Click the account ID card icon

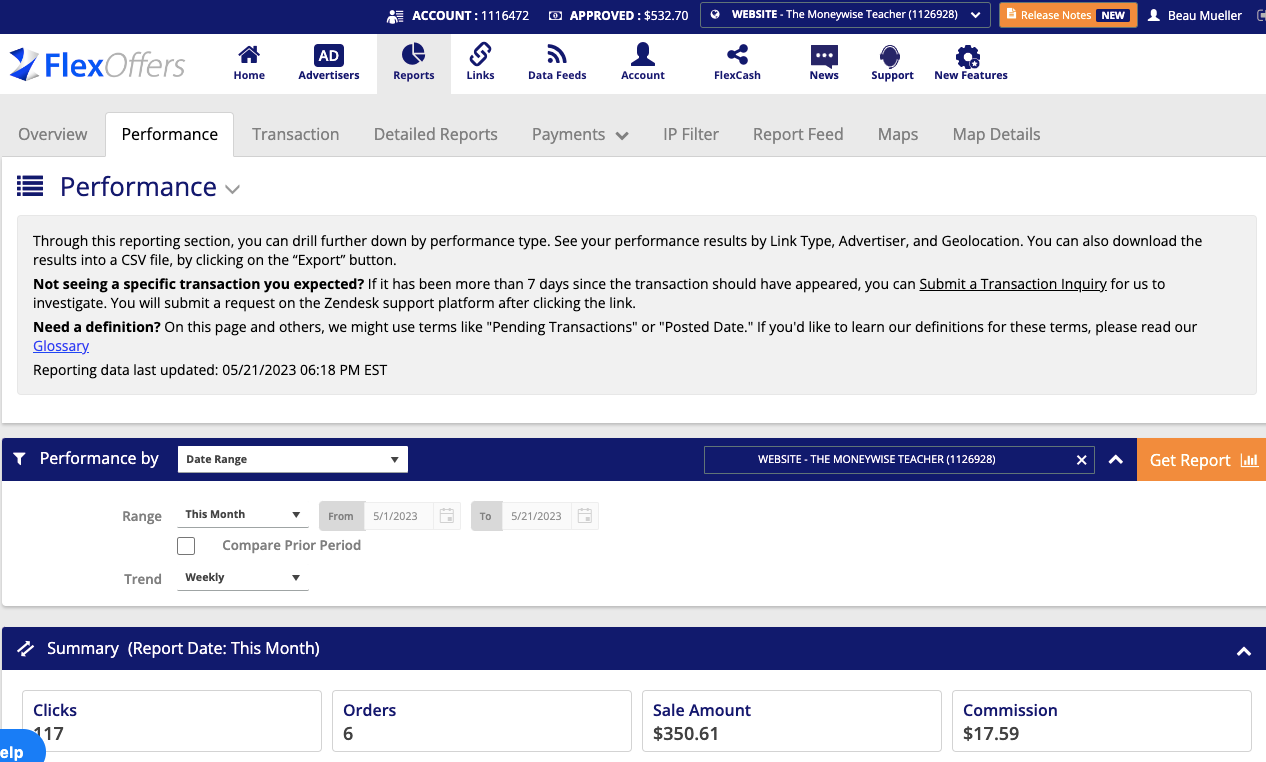395,16
